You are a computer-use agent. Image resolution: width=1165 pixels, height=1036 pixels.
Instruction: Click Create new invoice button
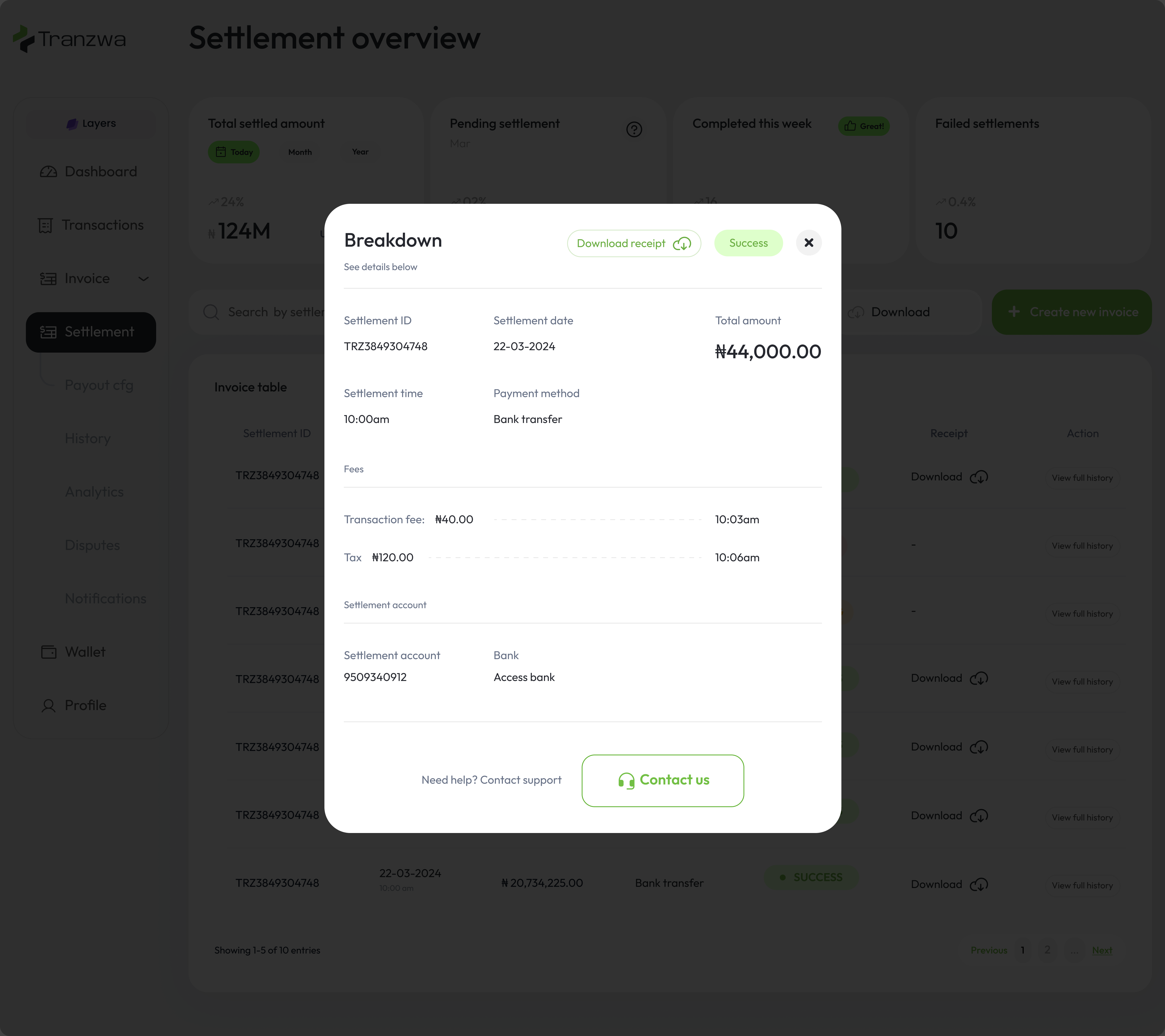click(1071, 312)
